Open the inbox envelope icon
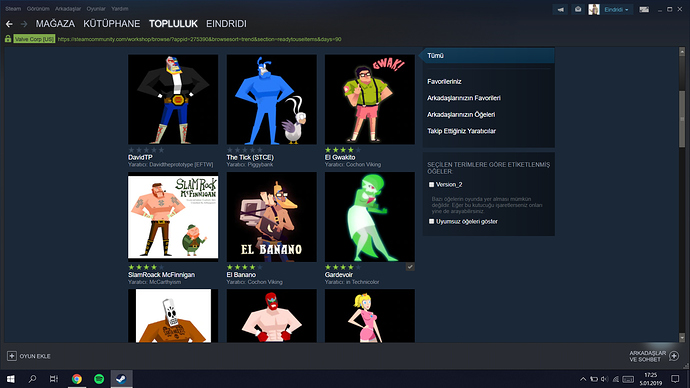 click(578, 10)
